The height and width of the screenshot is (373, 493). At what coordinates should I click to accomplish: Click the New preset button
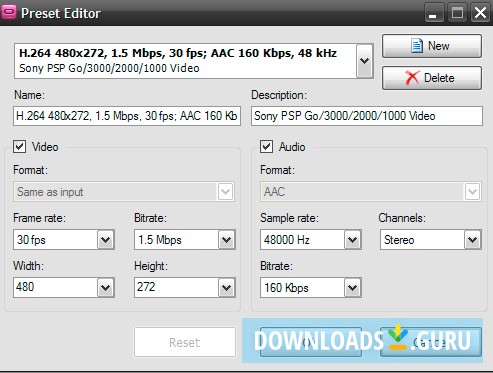click(x=432, y=46)
